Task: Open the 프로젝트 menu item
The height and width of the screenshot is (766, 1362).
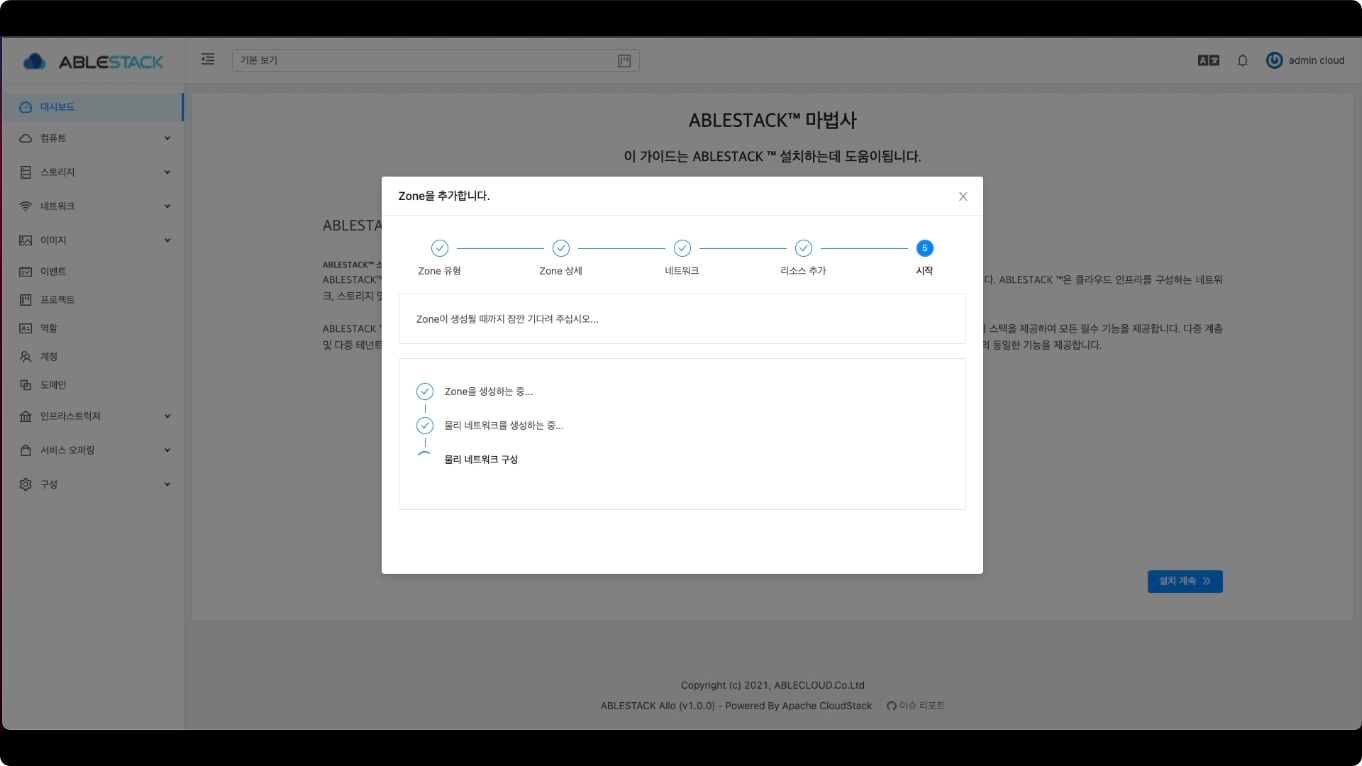Action: [x=92, y=300]
